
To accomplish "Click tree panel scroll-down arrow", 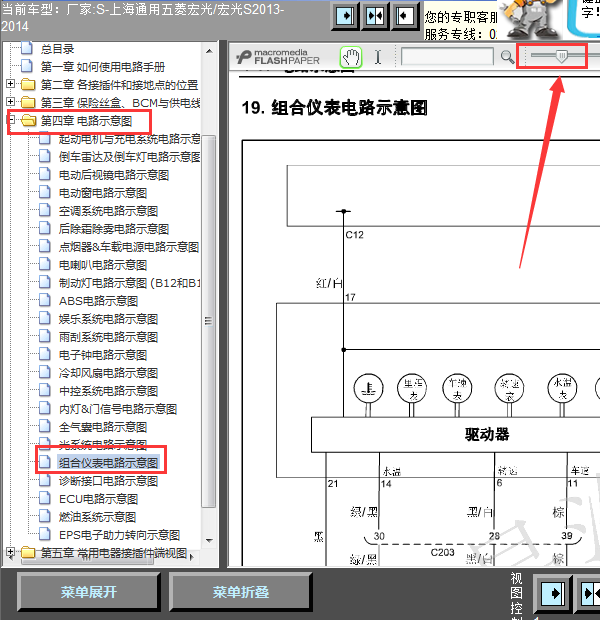I will click(209, 540).
